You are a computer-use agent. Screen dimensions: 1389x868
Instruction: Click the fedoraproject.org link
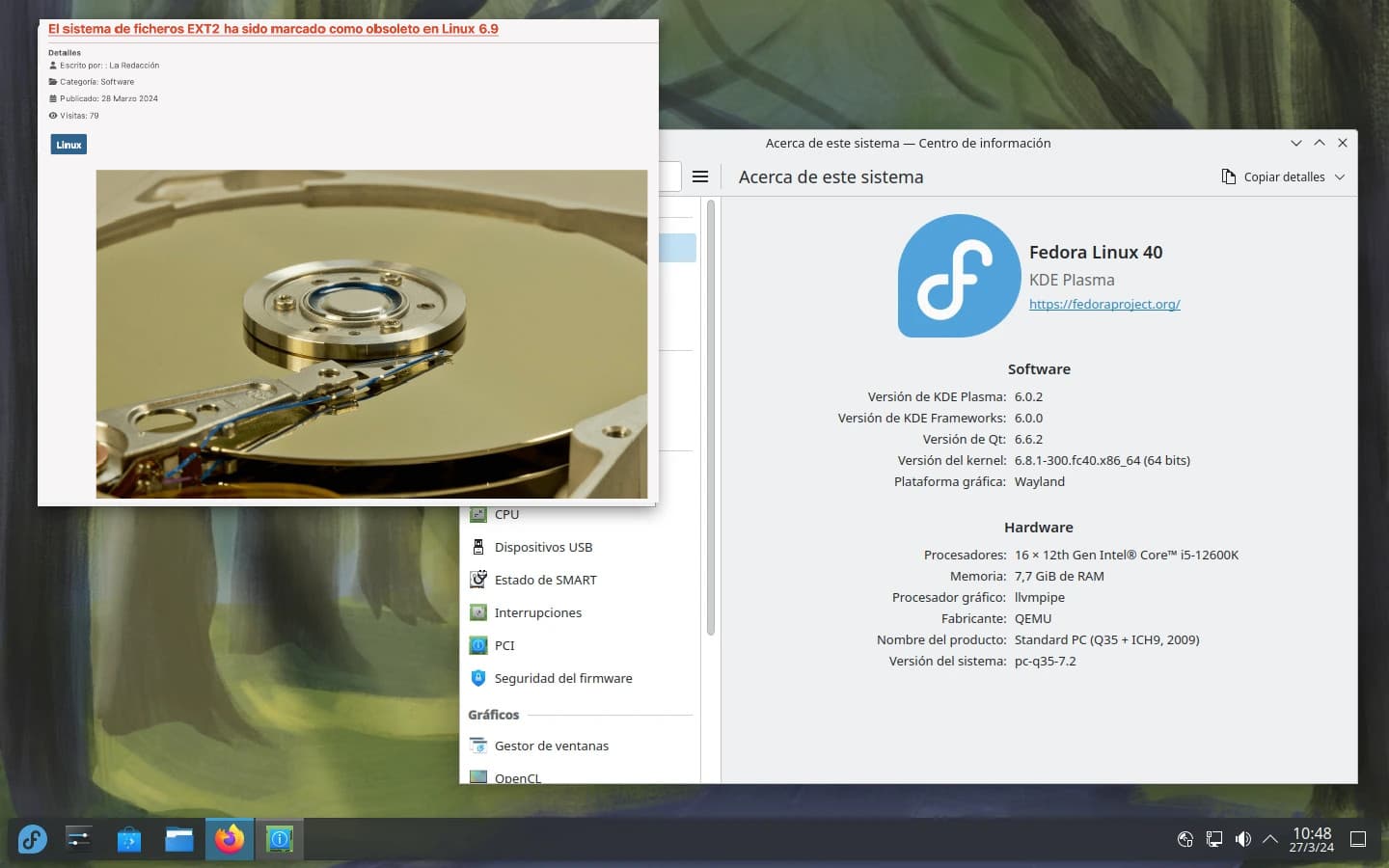(x=1104, y=304)
